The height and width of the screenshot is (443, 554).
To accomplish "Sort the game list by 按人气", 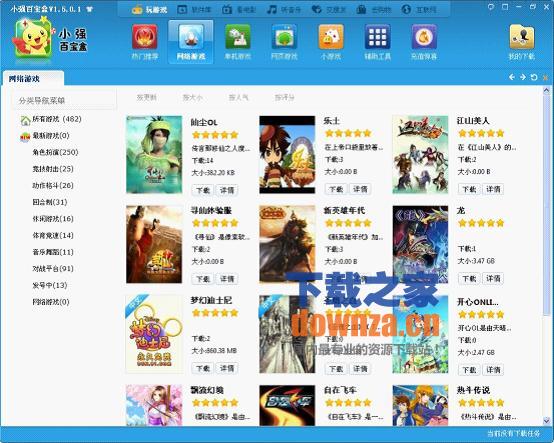I will point(238,98).
